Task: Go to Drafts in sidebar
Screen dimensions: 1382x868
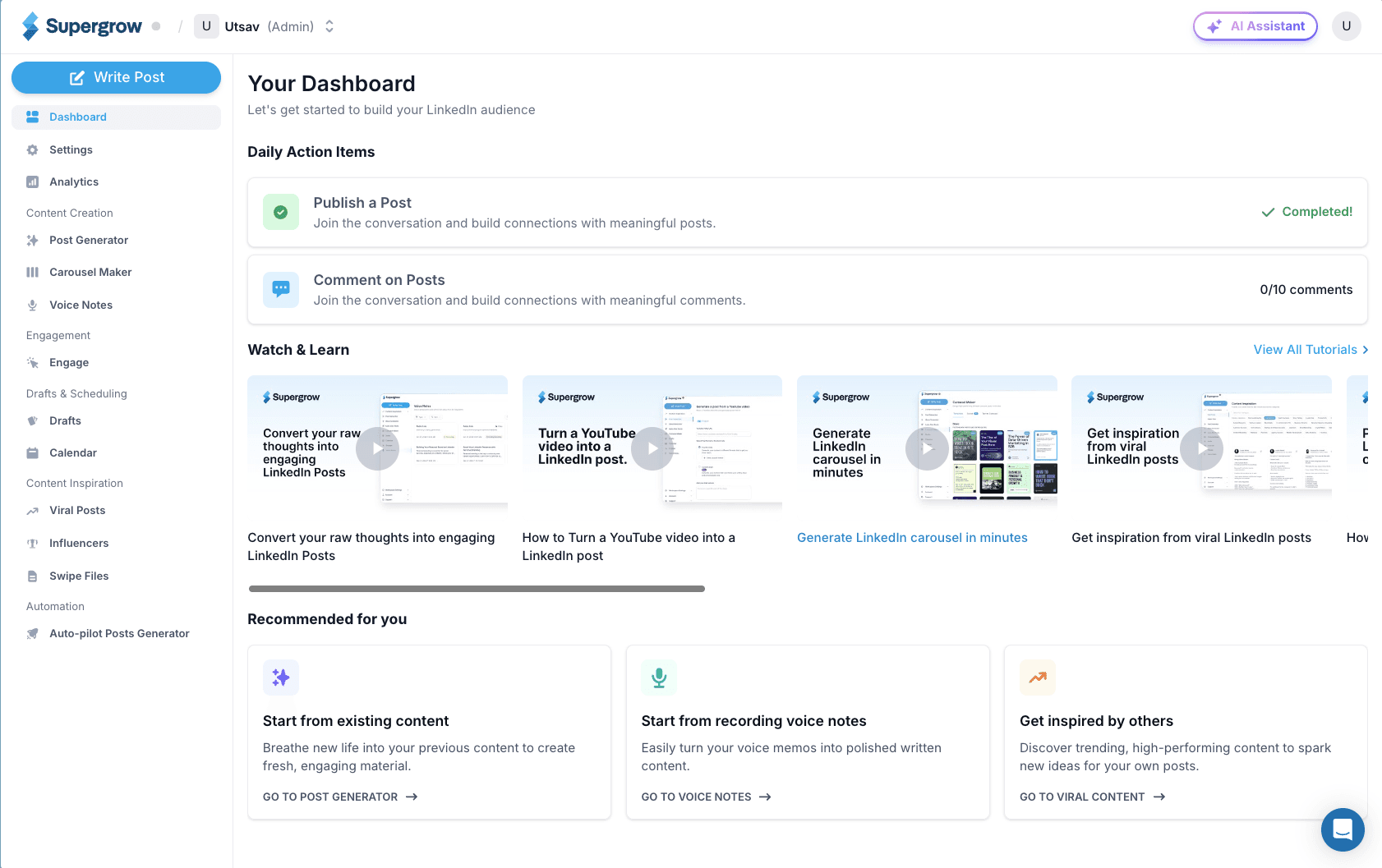Action: 116,421
